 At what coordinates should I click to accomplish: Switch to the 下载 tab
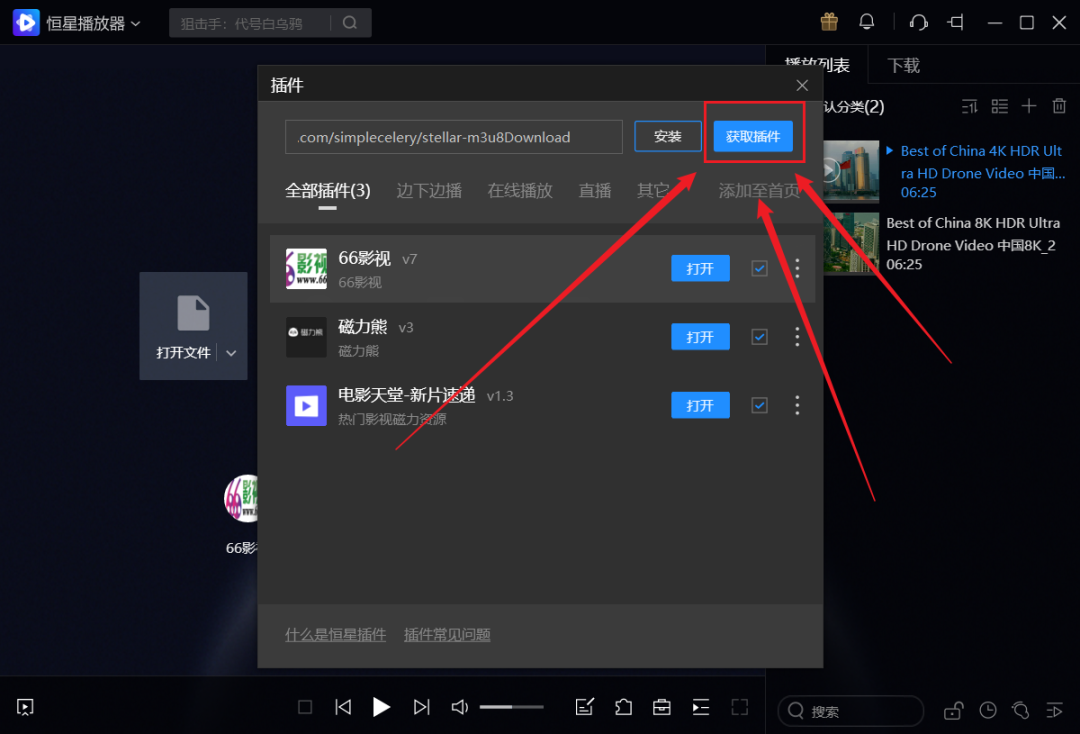point(902,65)
